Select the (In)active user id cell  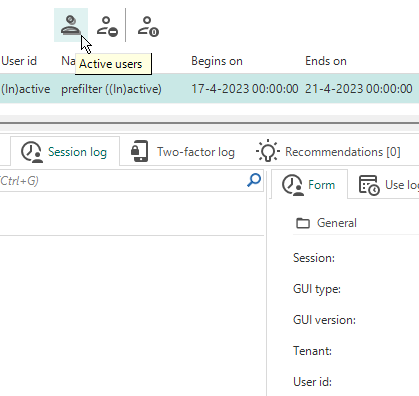(26, 89)
